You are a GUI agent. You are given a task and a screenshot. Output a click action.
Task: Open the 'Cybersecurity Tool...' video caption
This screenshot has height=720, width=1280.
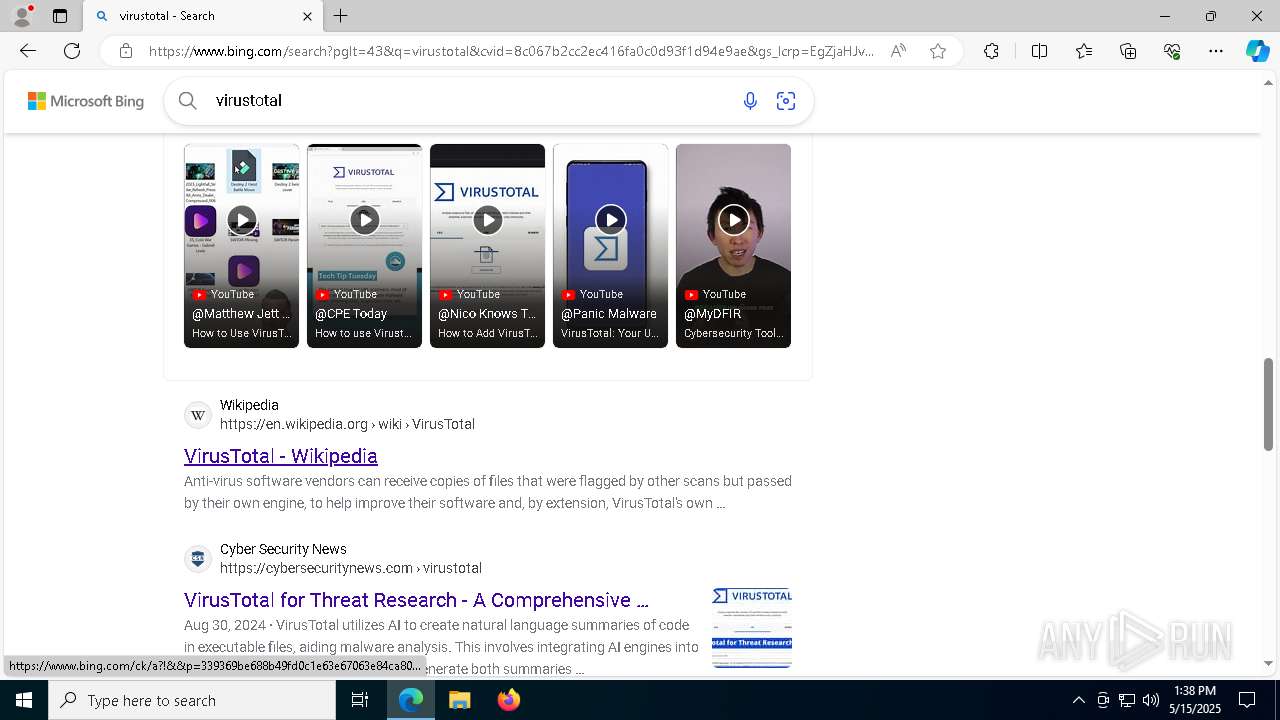coord(733,333)
